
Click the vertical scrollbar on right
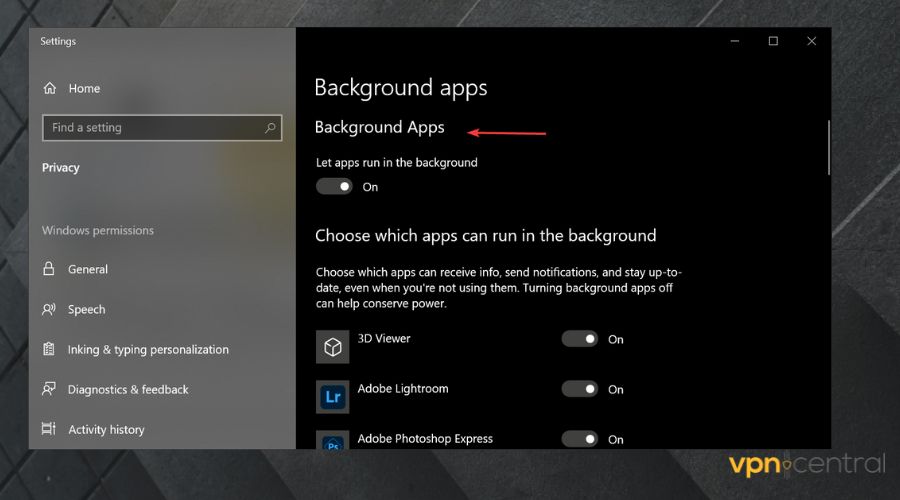828,147
